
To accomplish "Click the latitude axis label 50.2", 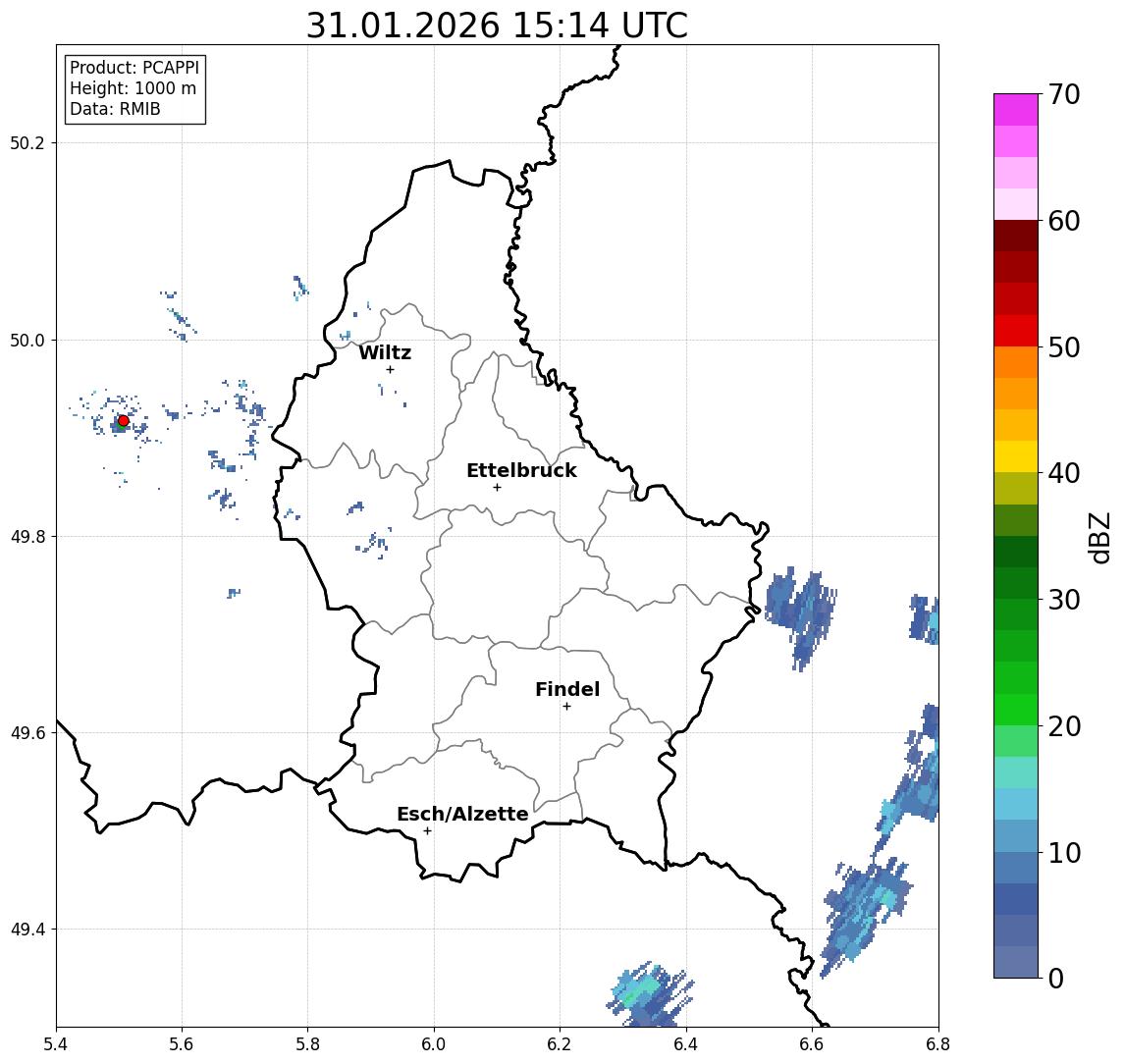I will pos(27,142).
